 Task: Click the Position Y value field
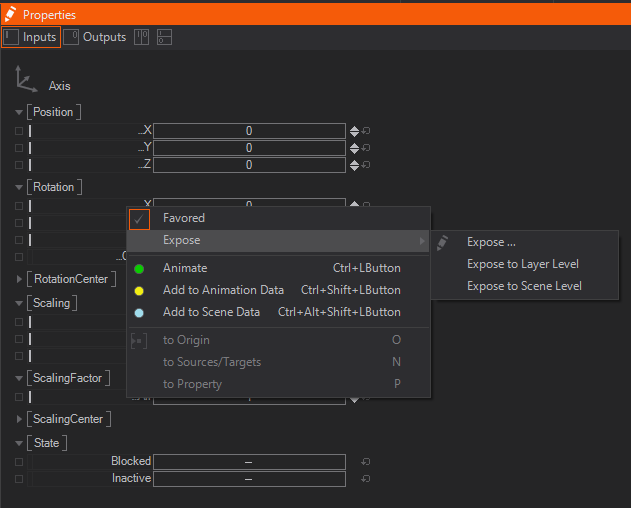[x=248, y=148]
